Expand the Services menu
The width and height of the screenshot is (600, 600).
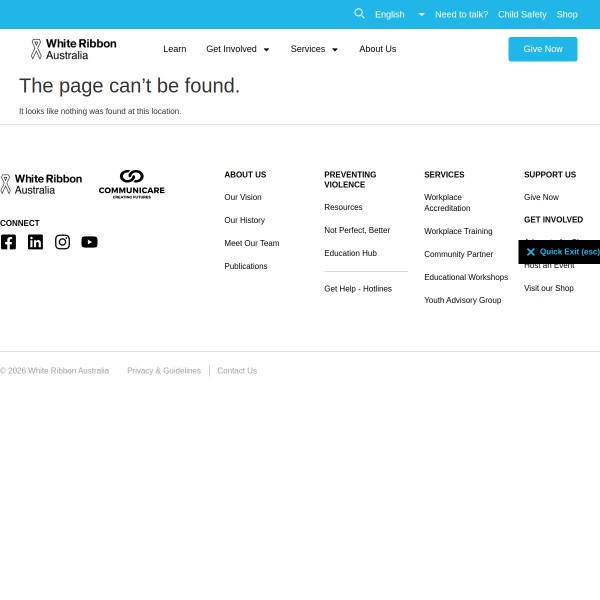coord(314,49)
